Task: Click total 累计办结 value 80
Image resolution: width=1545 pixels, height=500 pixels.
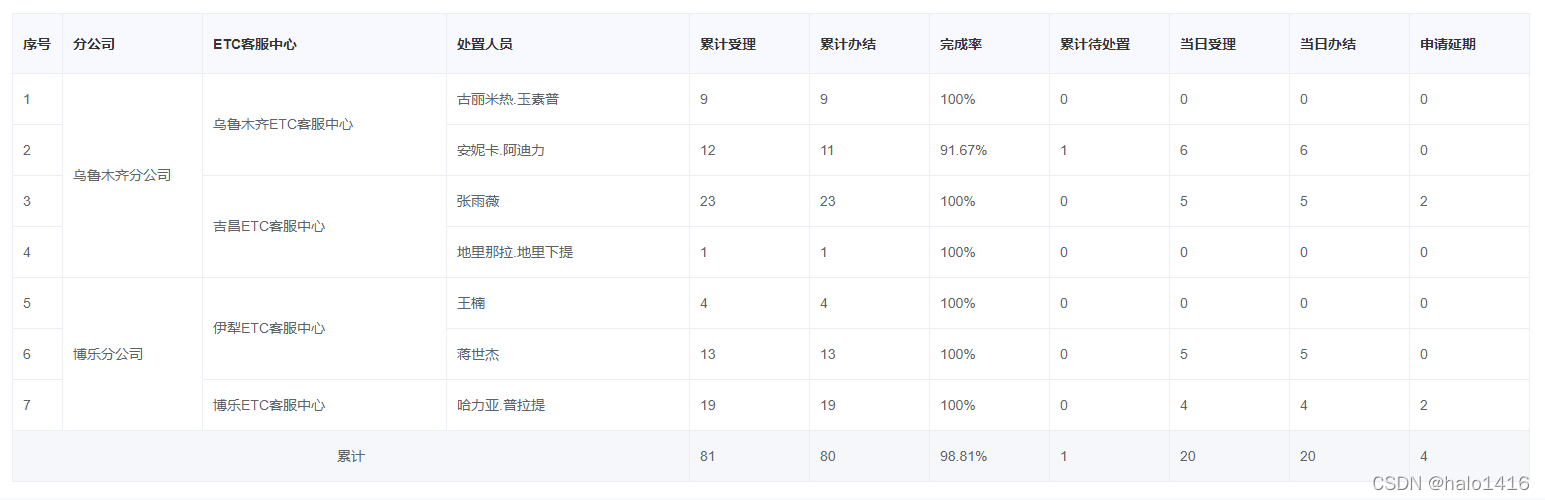Action: pyautogui.click(x=828, y=456)
